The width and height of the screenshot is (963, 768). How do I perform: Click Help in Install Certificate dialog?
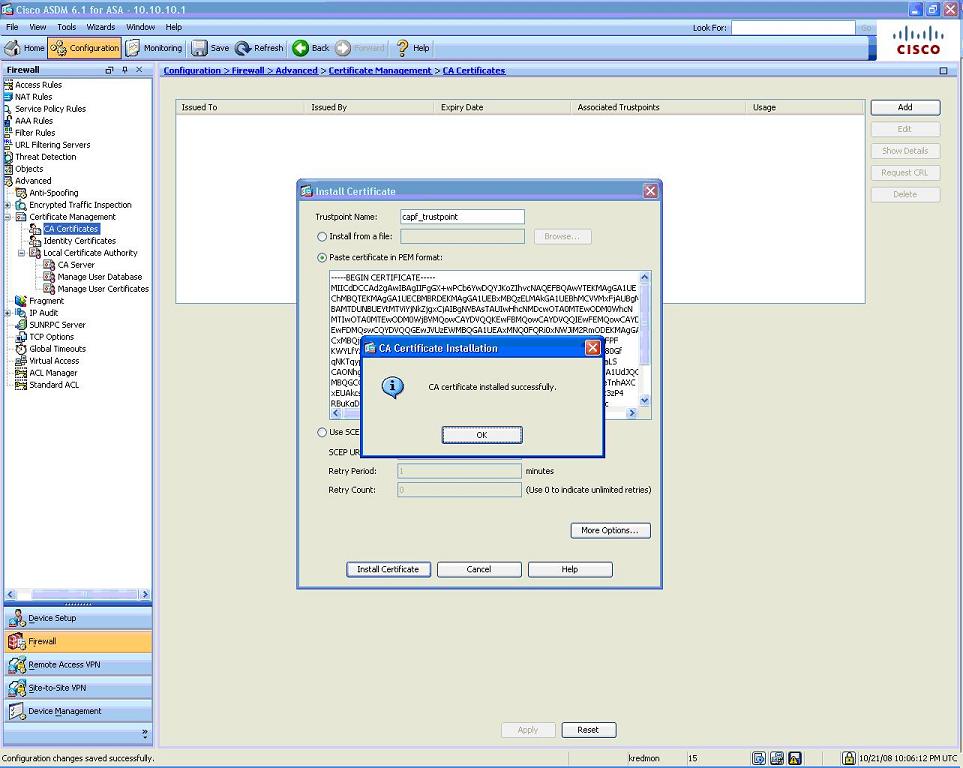570,570
